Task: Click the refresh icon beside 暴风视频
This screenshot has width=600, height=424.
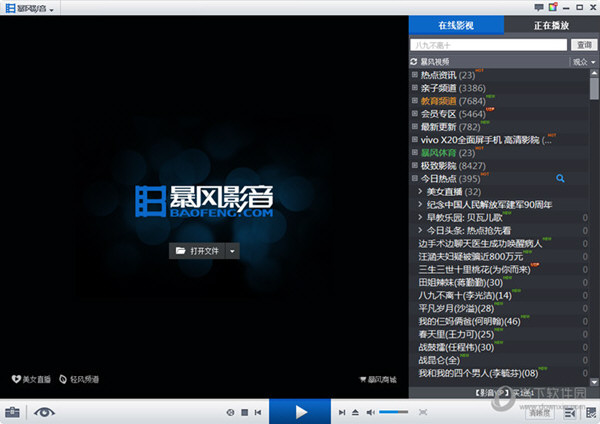Action: [413, 62]
